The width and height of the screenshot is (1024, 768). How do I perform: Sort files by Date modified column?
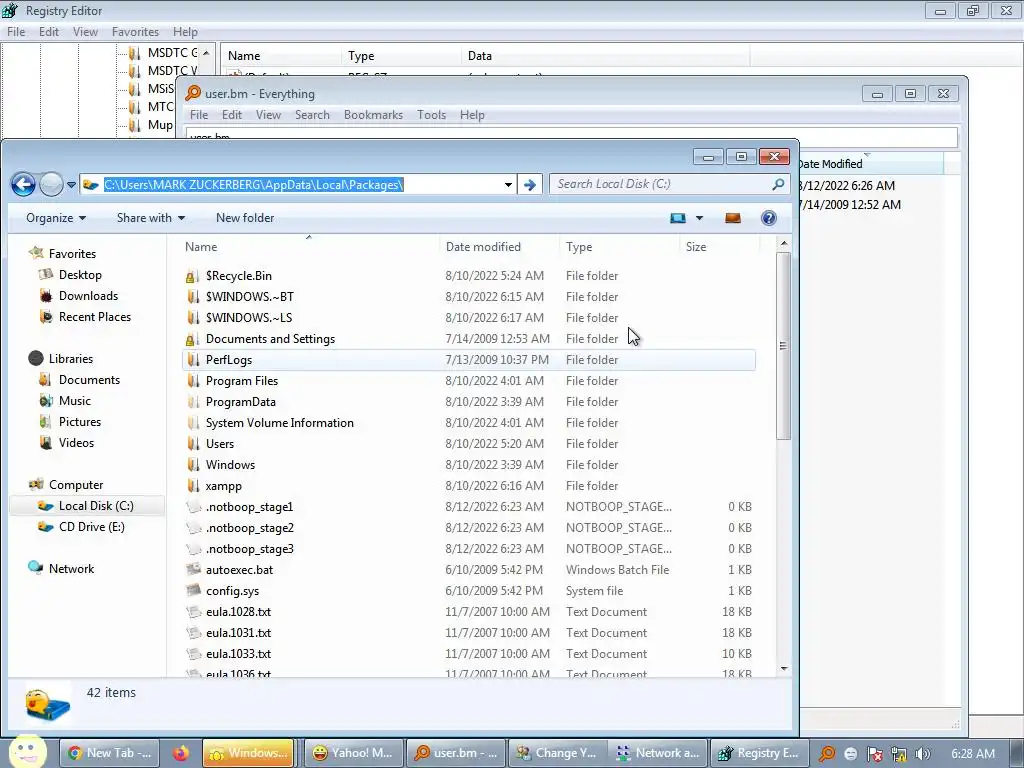483,247
